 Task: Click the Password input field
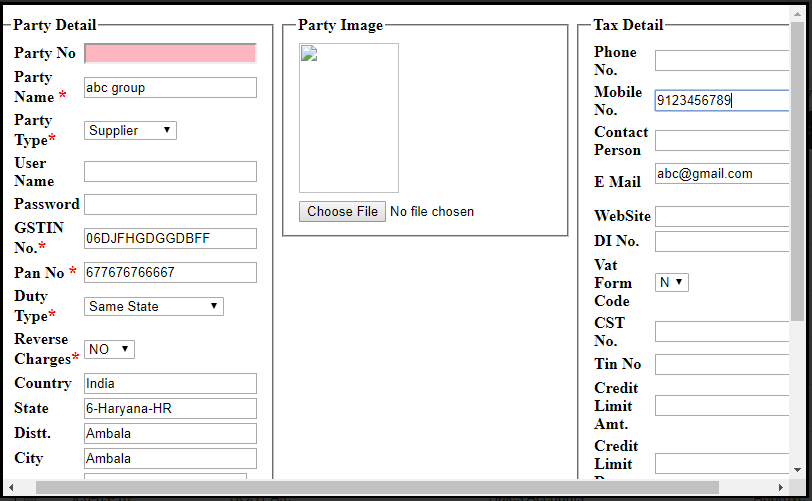pos(170,204)
